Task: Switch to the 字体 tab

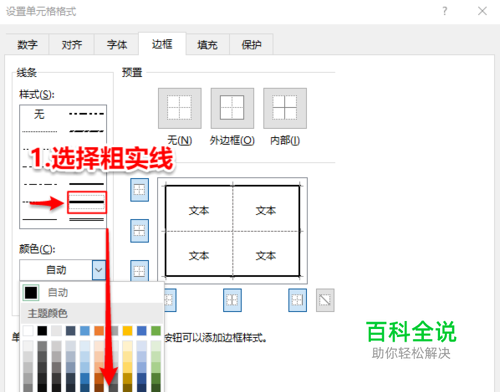Action: (117, 44)
